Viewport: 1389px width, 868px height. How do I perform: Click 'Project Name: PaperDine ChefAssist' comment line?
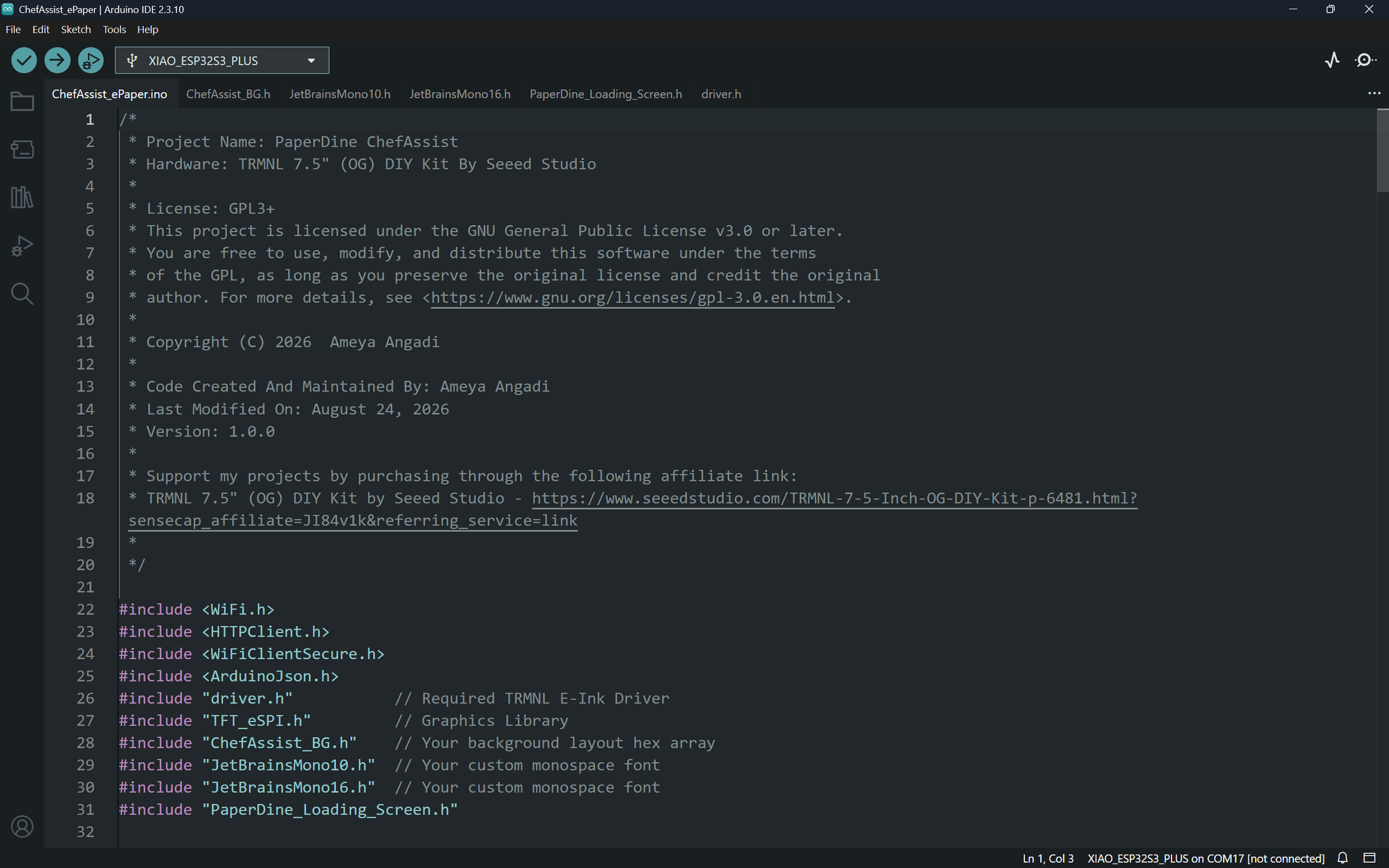coord(293,142)
